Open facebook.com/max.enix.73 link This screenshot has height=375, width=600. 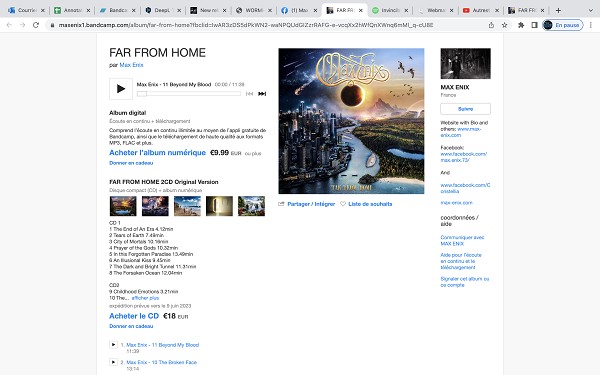(463, 157)
